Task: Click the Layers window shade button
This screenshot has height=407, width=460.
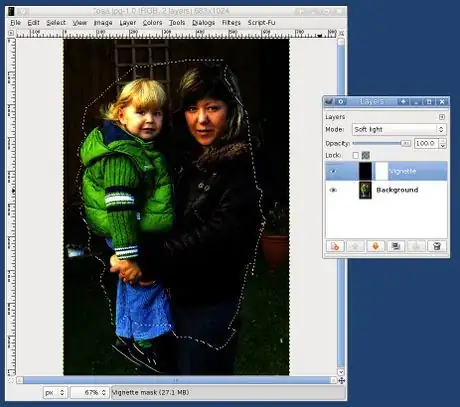Action: coord(403,101)
